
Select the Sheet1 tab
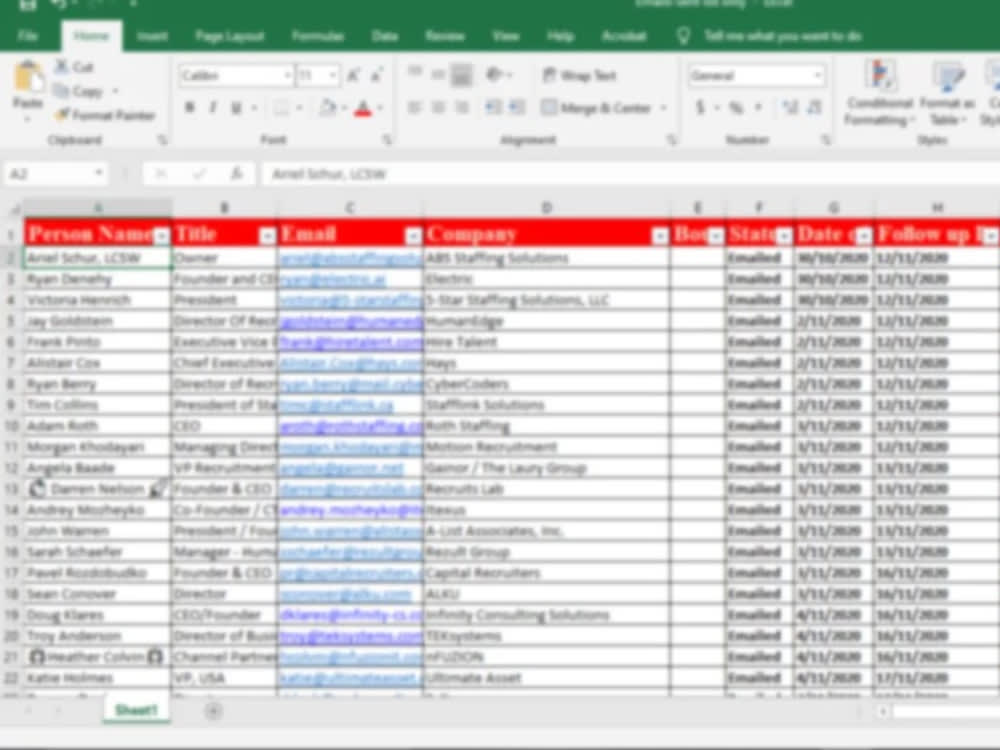point(136,710)
